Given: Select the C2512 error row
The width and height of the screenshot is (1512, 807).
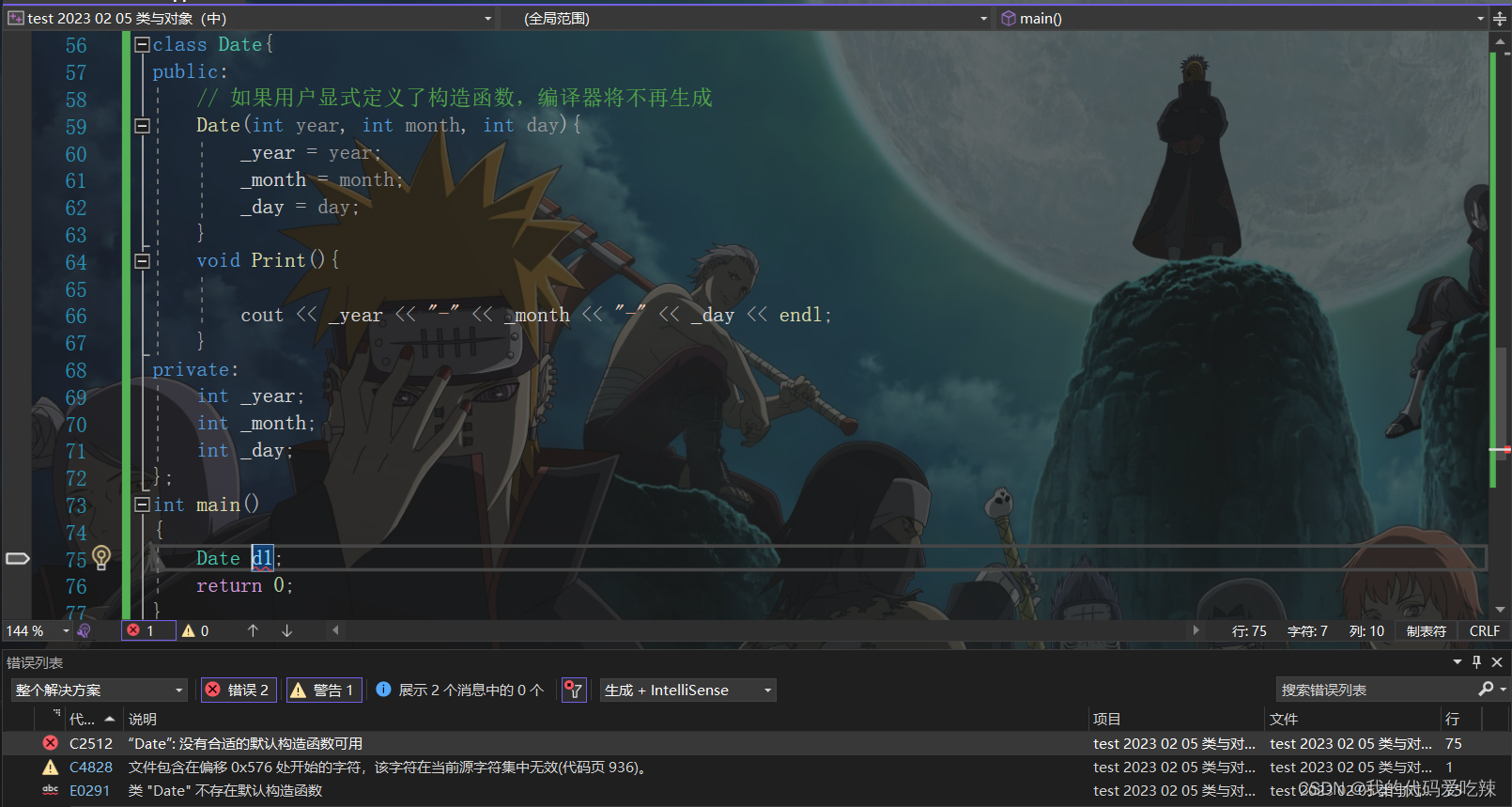Looking at the screenshot, I should tap(756, 744).
